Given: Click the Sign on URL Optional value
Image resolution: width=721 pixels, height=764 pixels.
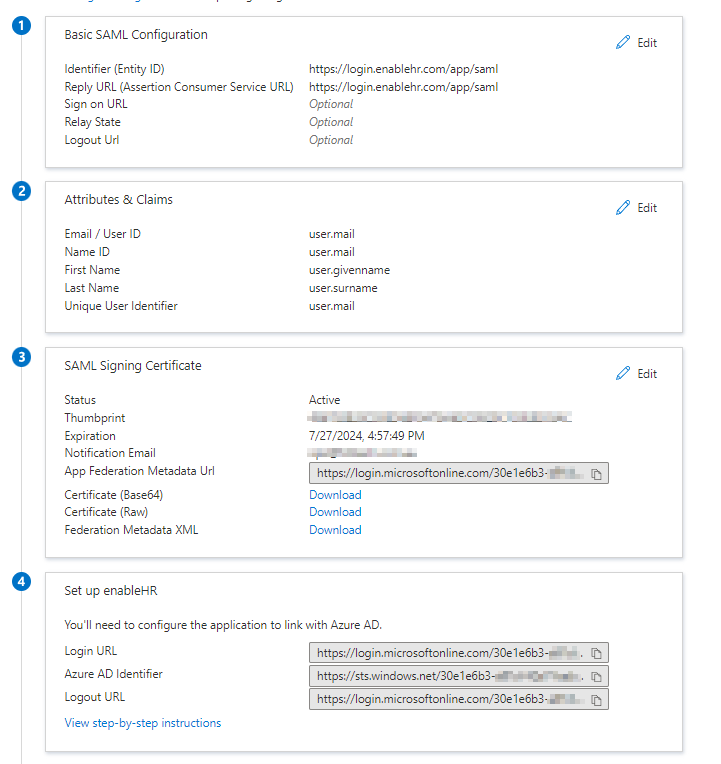Looking at the screenshot, I should [331, 104].
